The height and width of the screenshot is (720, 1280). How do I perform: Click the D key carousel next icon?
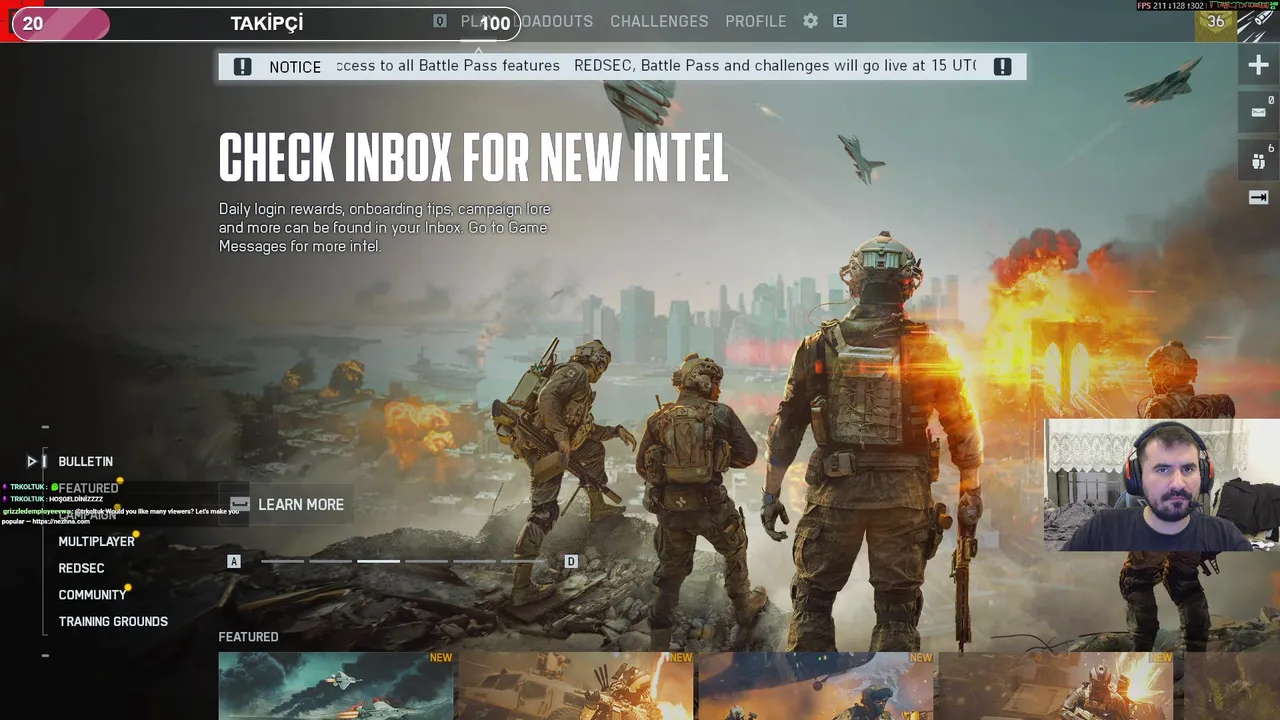(571, 562)
